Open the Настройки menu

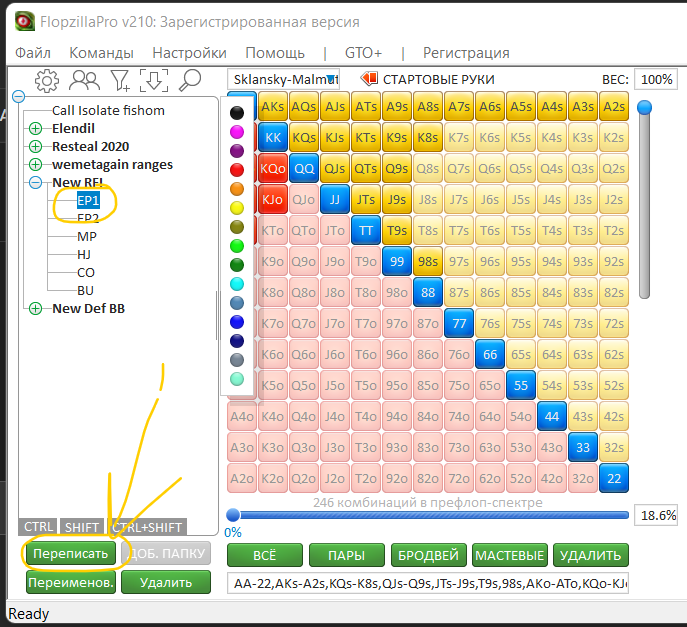pyautogui.click(x=189, y=53)
